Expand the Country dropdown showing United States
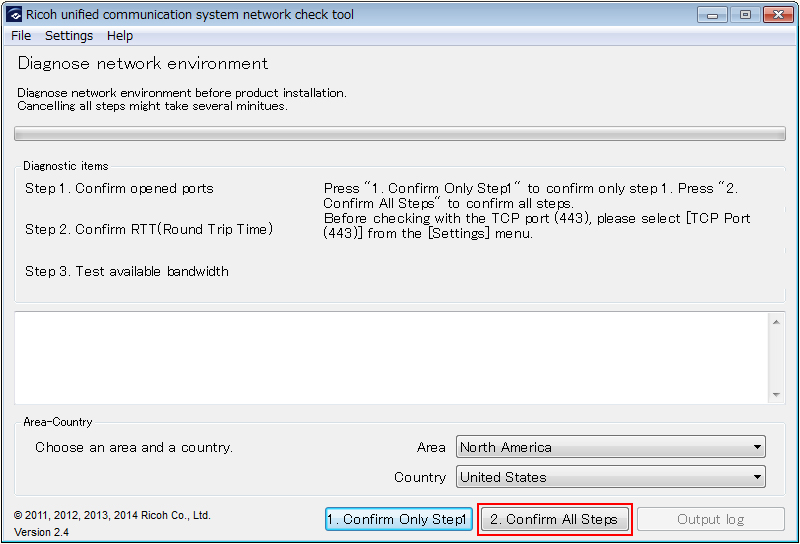The image size is (800, 544). (610, 477)
